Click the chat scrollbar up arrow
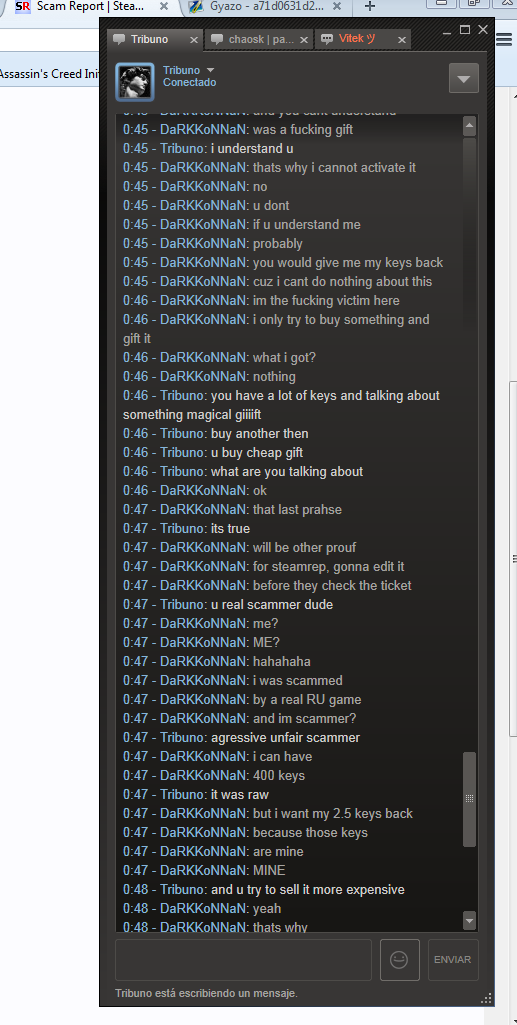 point(469,126)
